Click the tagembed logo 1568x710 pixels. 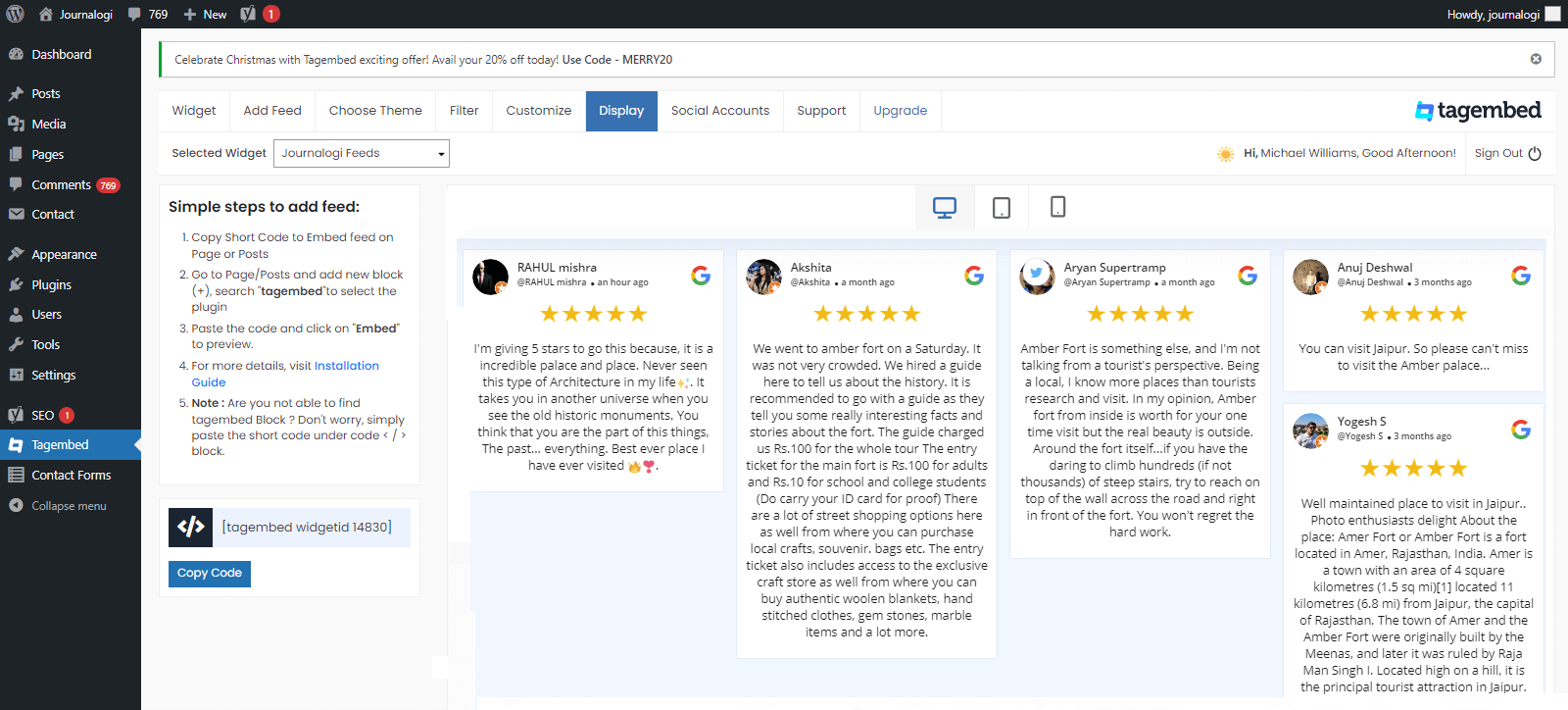(1478, 111)
